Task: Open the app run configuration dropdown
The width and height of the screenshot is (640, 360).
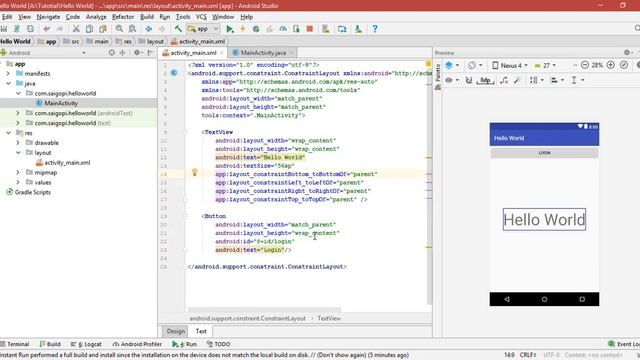Action: (203, 29)
